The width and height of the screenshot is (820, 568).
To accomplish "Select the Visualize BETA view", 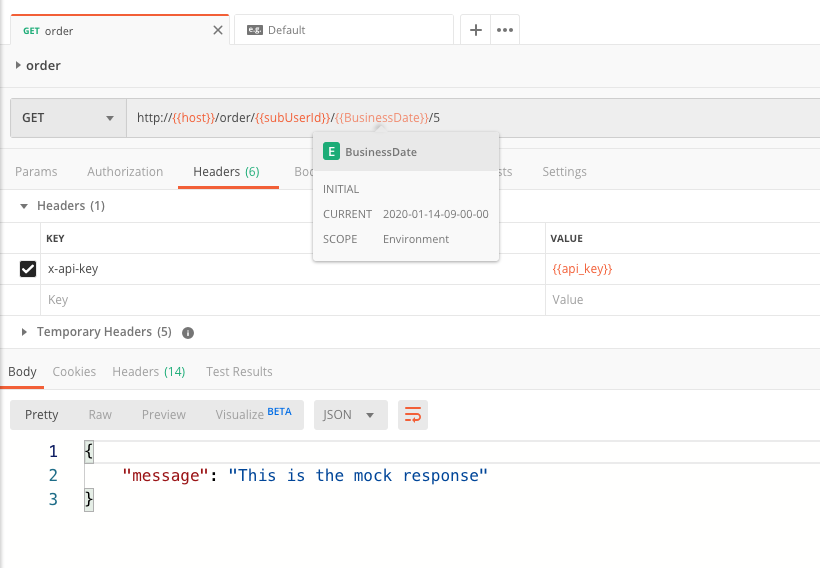I will (x=254, y=414).
